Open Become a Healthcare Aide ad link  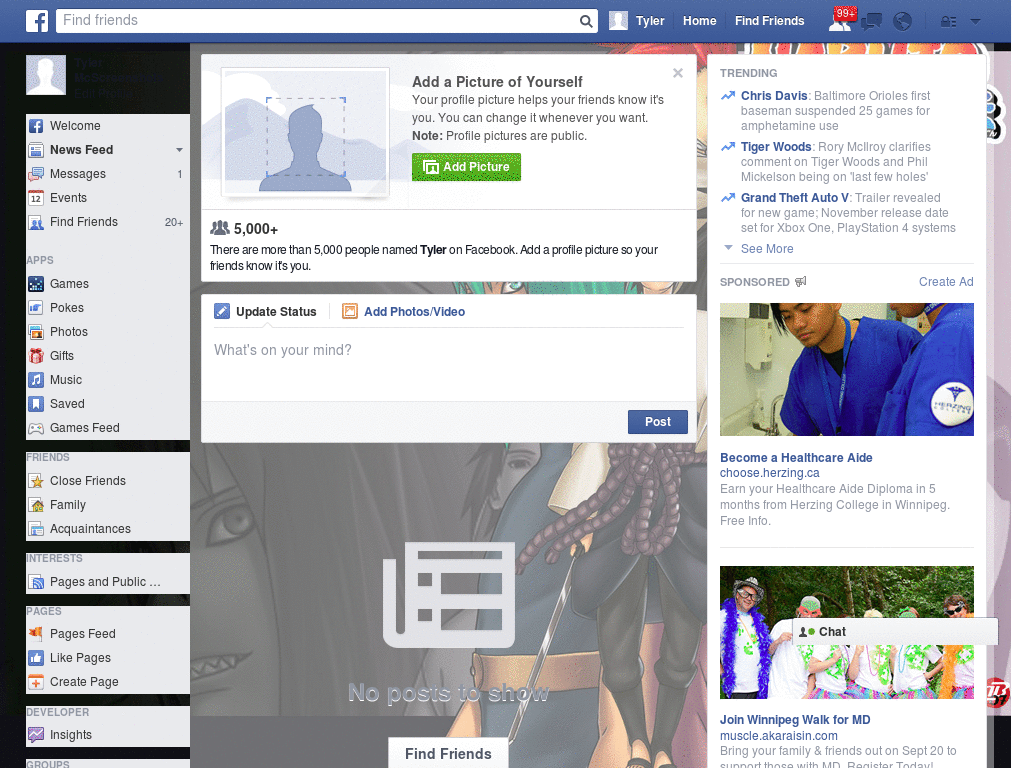click(x=796, y=458)
